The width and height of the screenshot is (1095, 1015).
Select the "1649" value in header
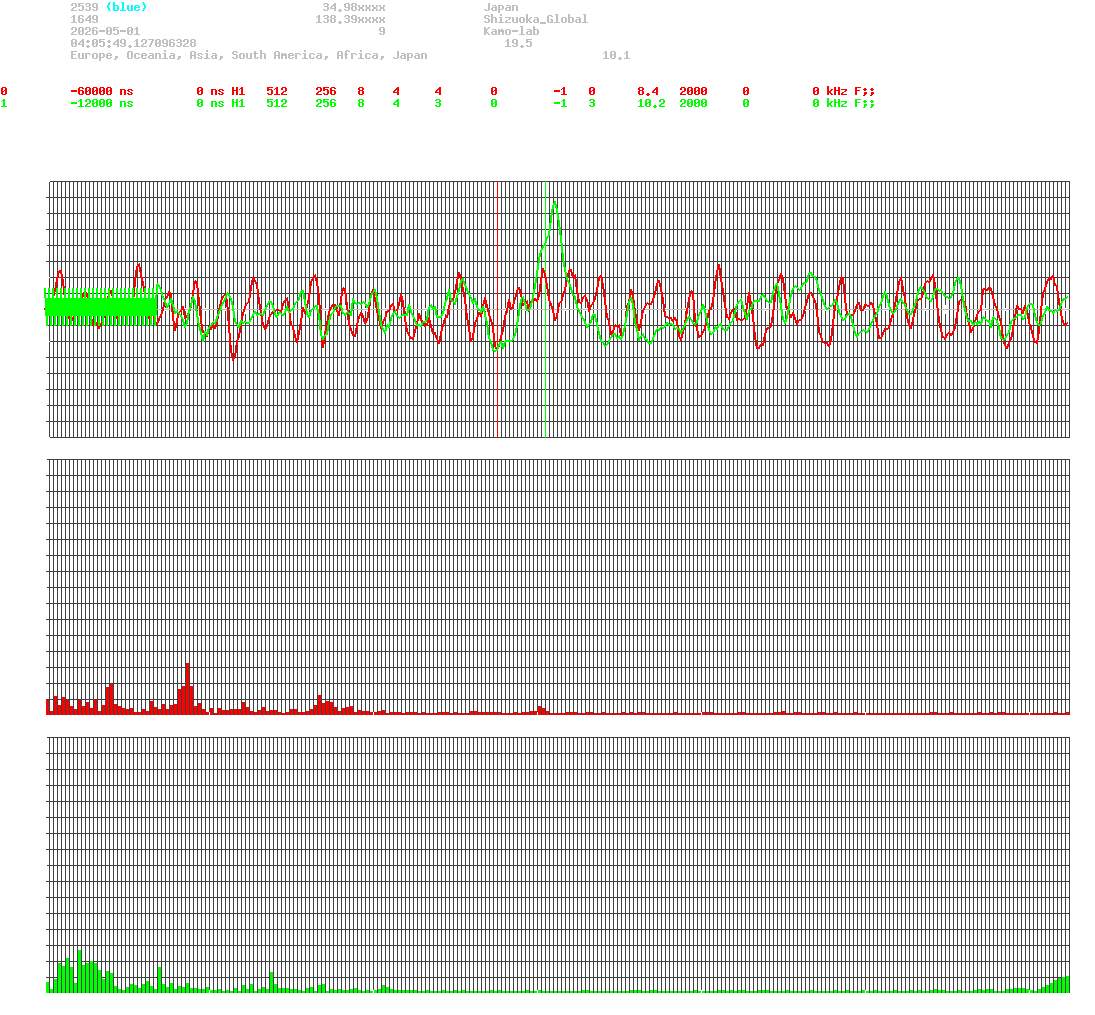coord(84,20)
